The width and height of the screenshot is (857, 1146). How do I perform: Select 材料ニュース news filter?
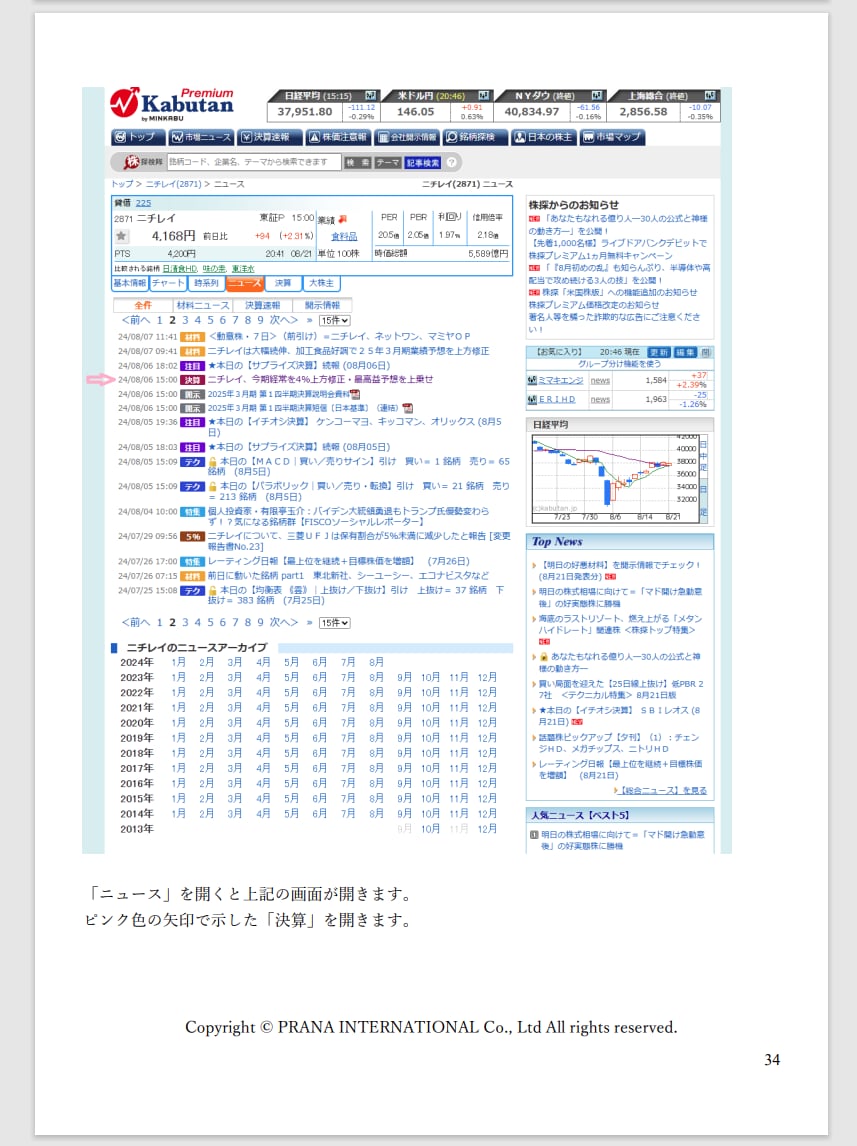(x=202, y=306)
